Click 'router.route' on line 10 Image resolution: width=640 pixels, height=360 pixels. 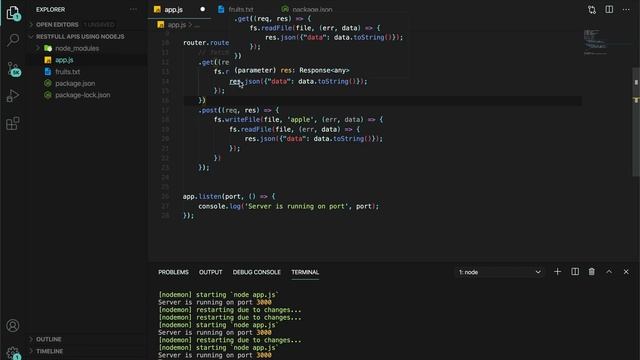click(206, 43)
